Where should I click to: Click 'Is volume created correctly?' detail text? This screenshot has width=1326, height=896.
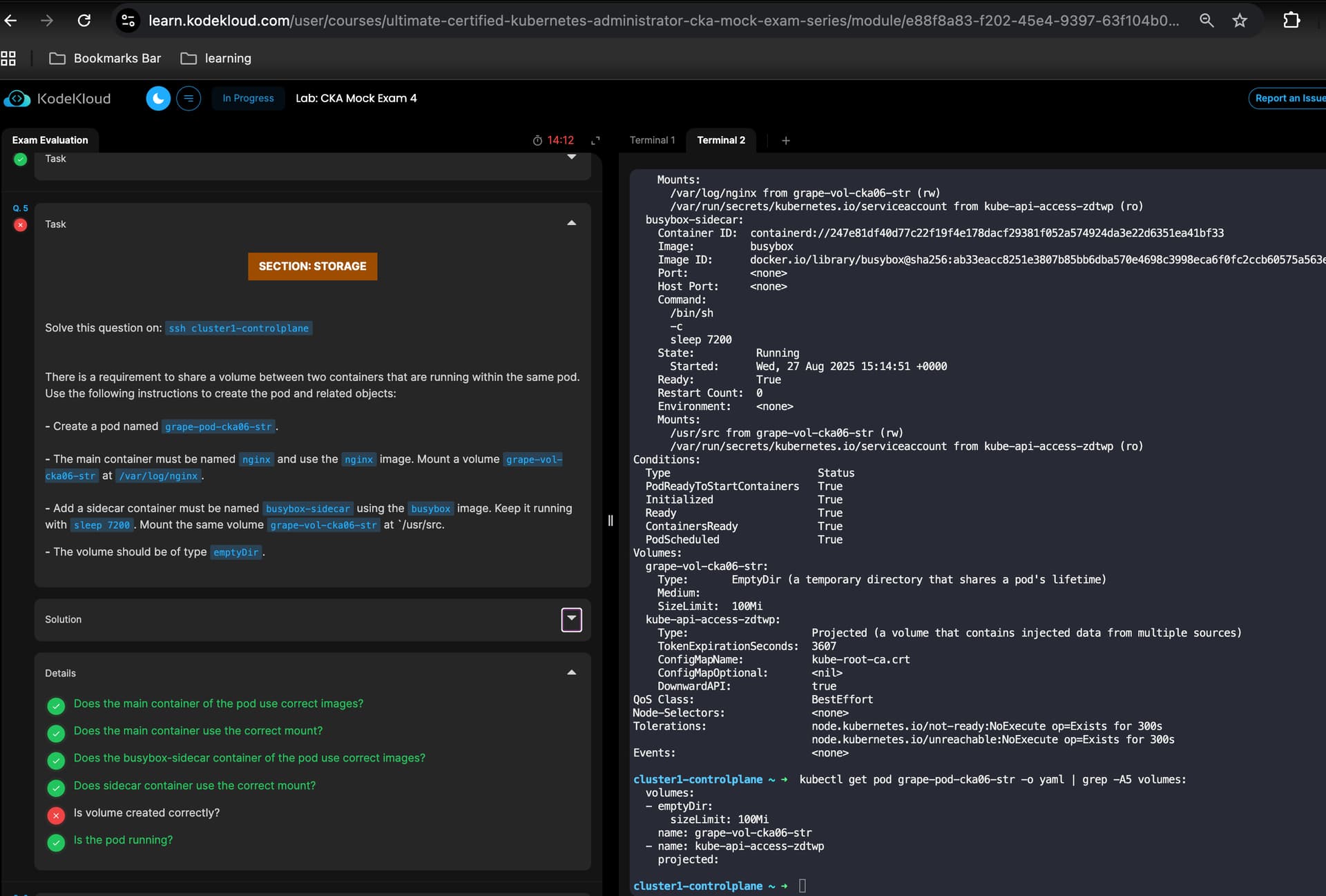tap(146, 812)
